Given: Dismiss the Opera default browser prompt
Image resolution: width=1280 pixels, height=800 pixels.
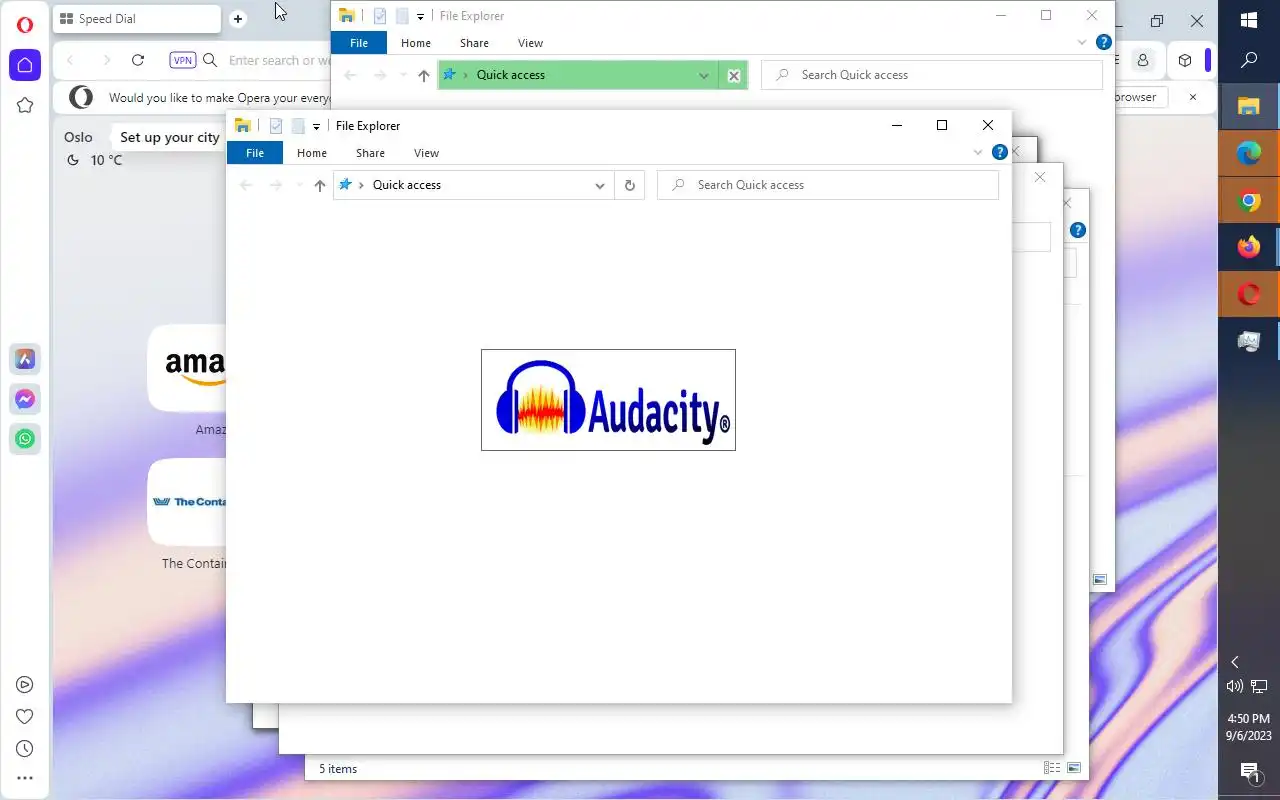Looking at the screenshot, I should tap(1193, 97).
